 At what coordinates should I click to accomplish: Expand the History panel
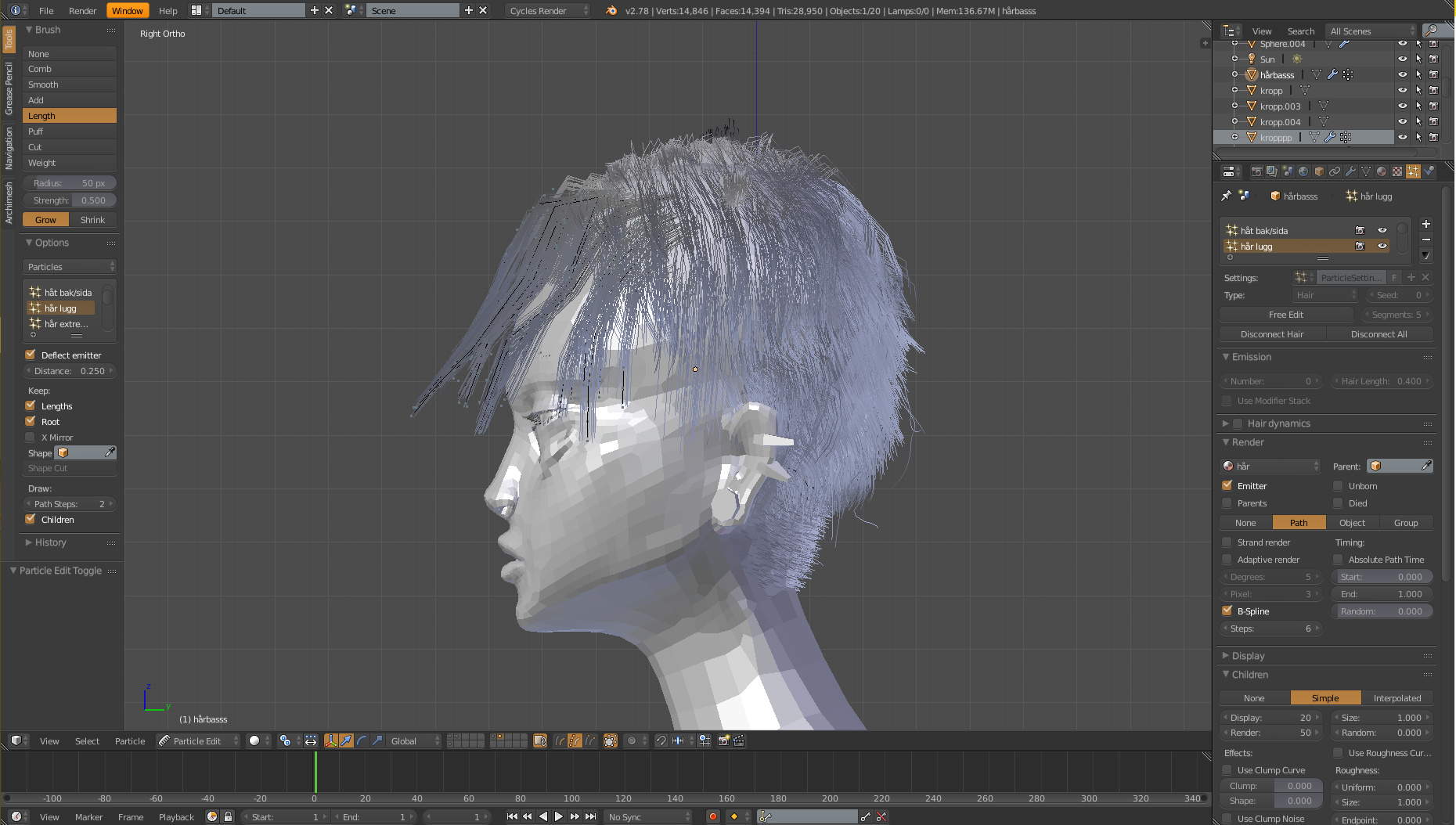point(30,542)
